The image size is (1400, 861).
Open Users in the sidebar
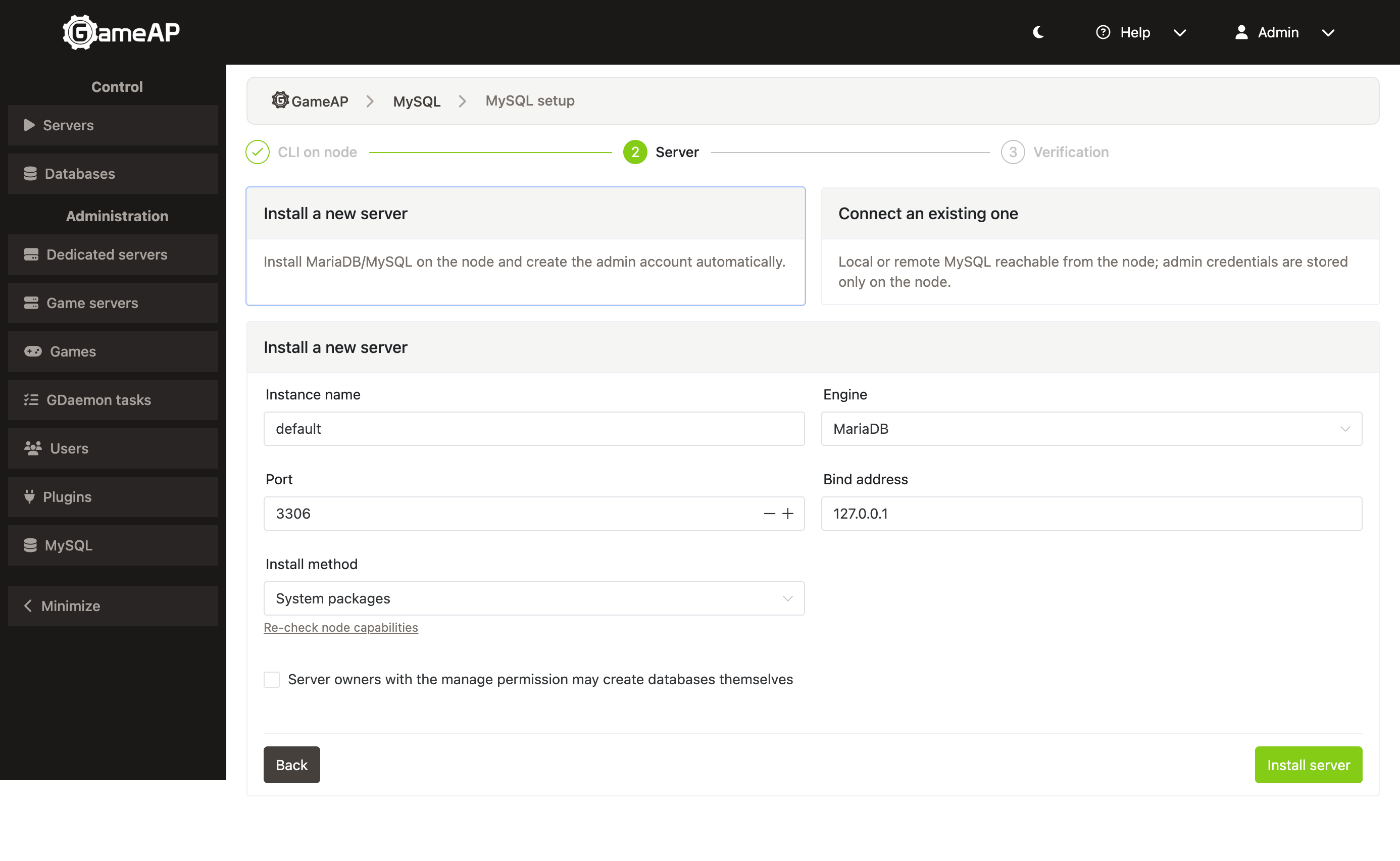[113, 448]
